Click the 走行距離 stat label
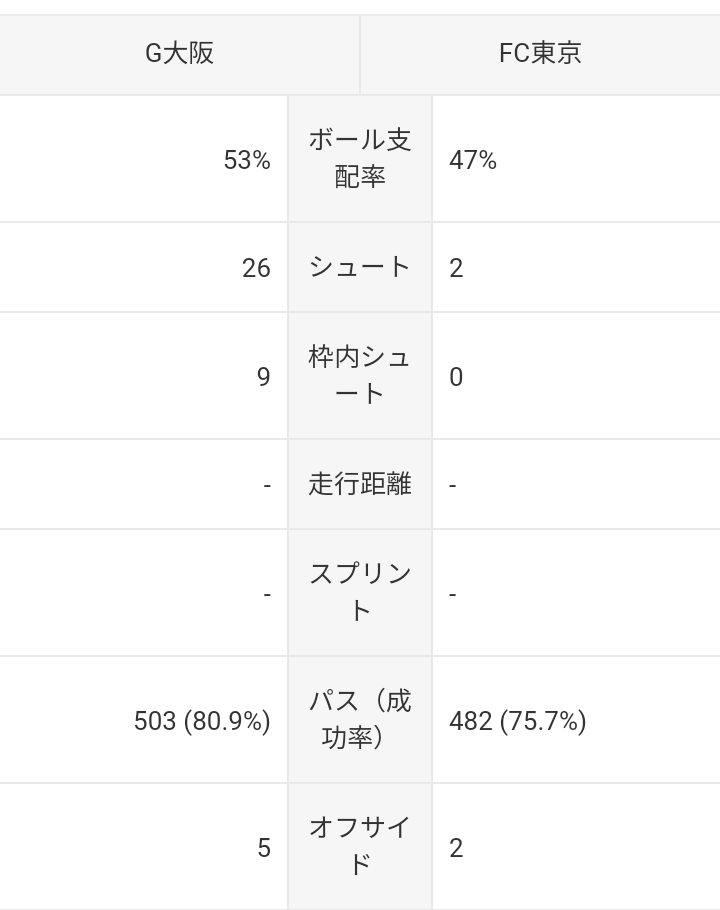This screenshot has height=910, width=720. click(360, 484)
